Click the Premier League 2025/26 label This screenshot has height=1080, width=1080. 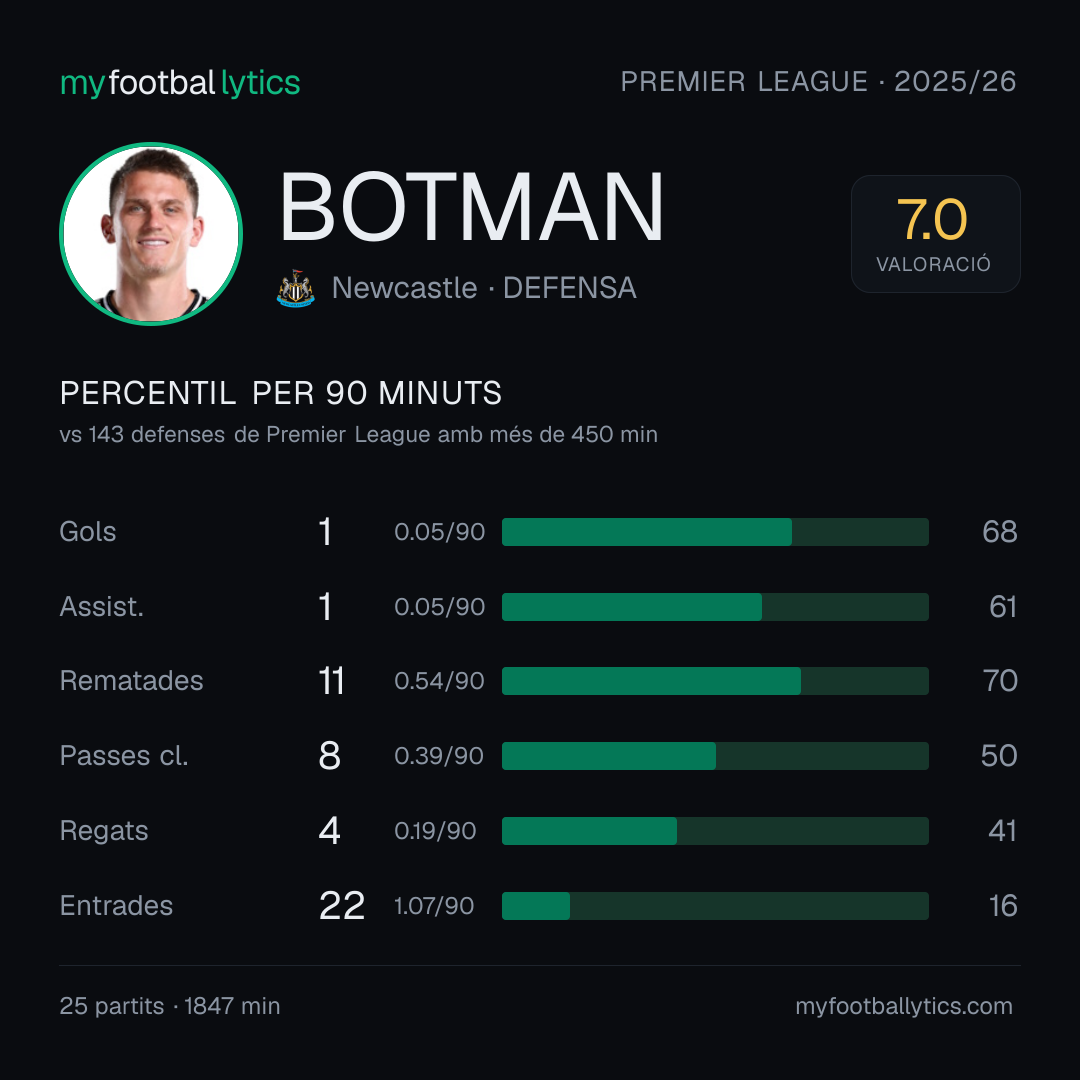[818, 82]
